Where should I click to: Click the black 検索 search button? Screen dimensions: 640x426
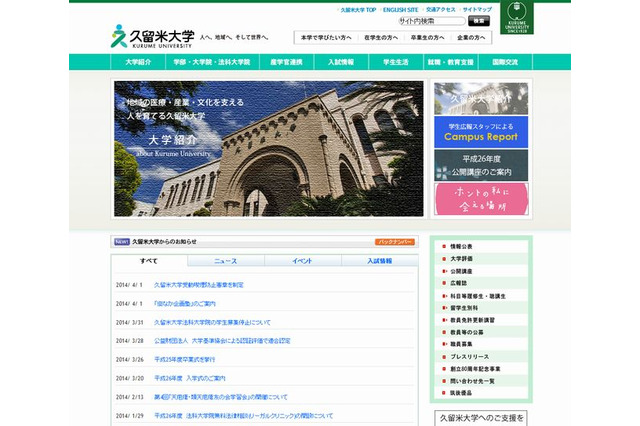click(x=479, y=21)
